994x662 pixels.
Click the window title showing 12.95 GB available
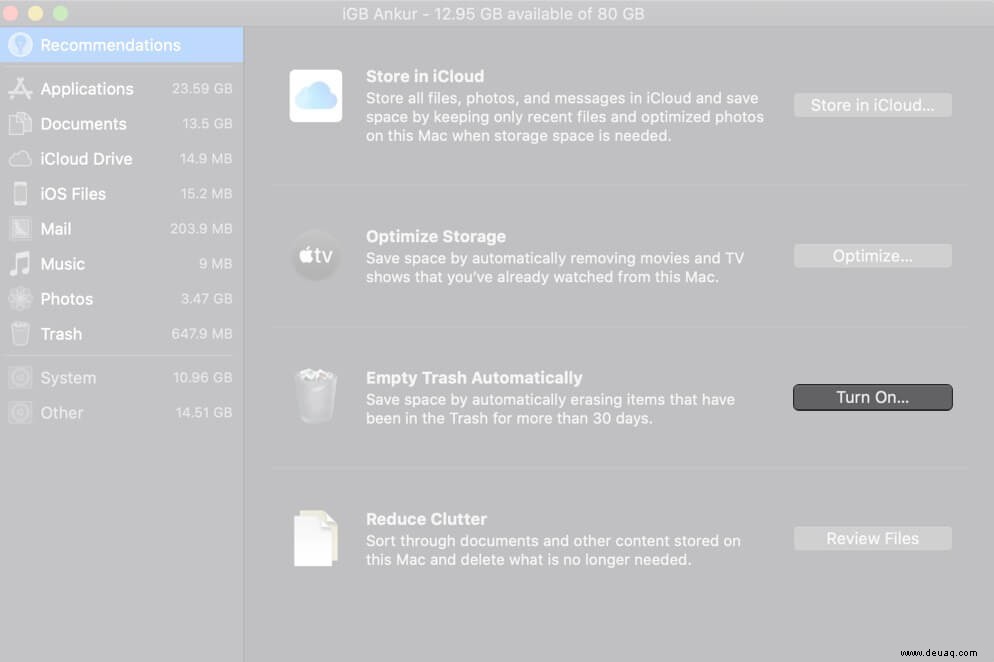click(493, 13)
